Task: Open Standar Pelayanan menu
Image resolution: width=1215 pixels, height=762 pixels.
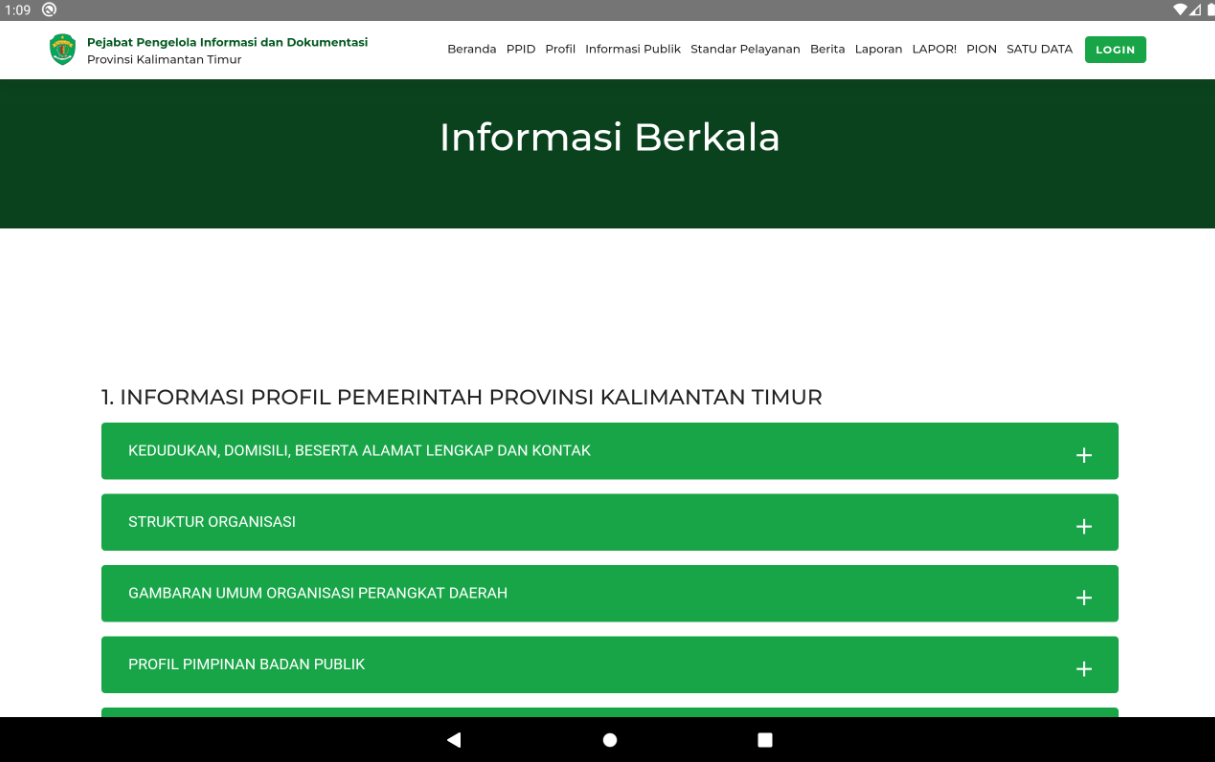Action: point(745,49)
